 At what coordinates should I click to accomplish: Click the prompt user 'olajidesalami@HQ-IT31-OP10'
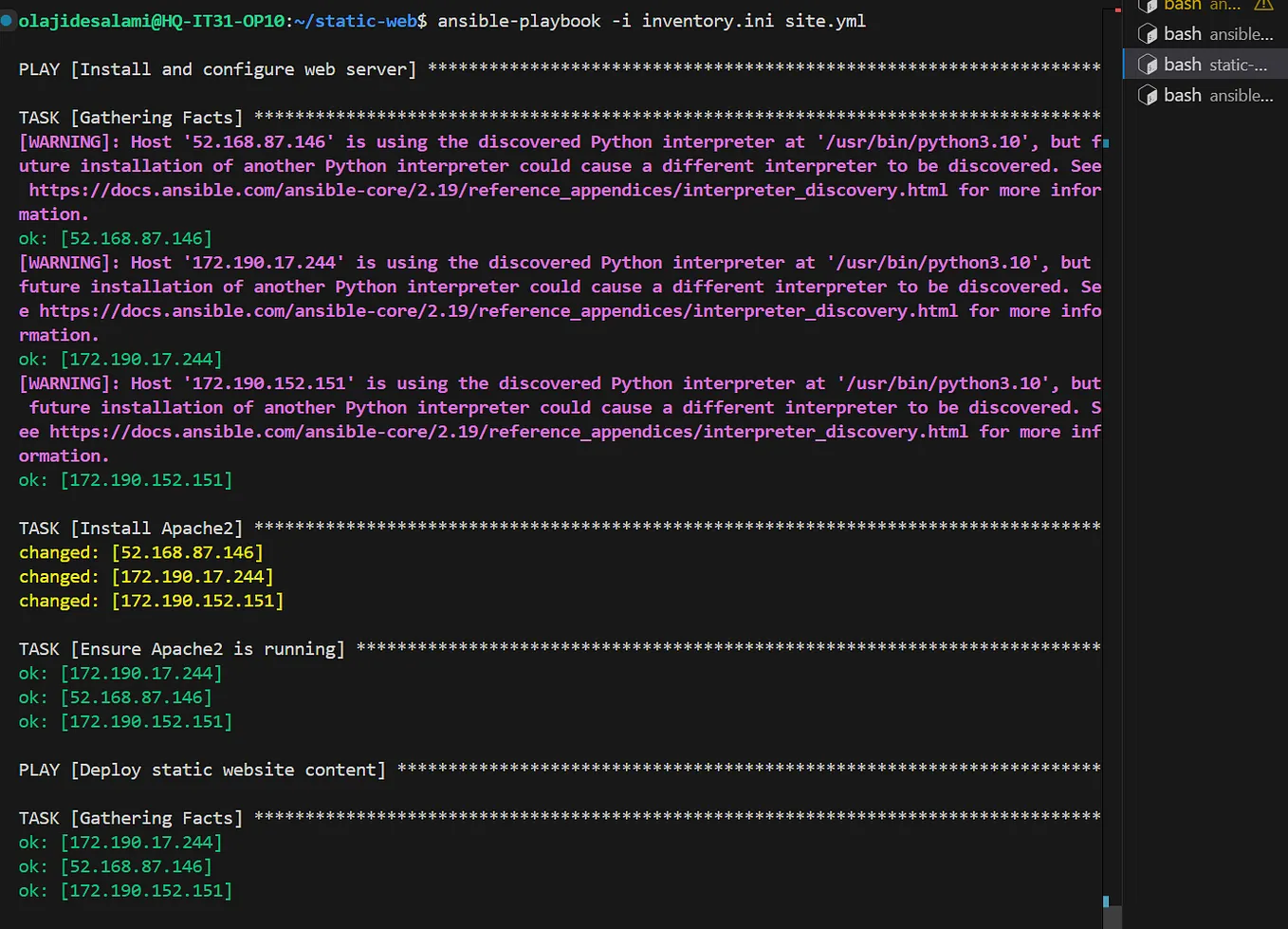pos(152,21)
